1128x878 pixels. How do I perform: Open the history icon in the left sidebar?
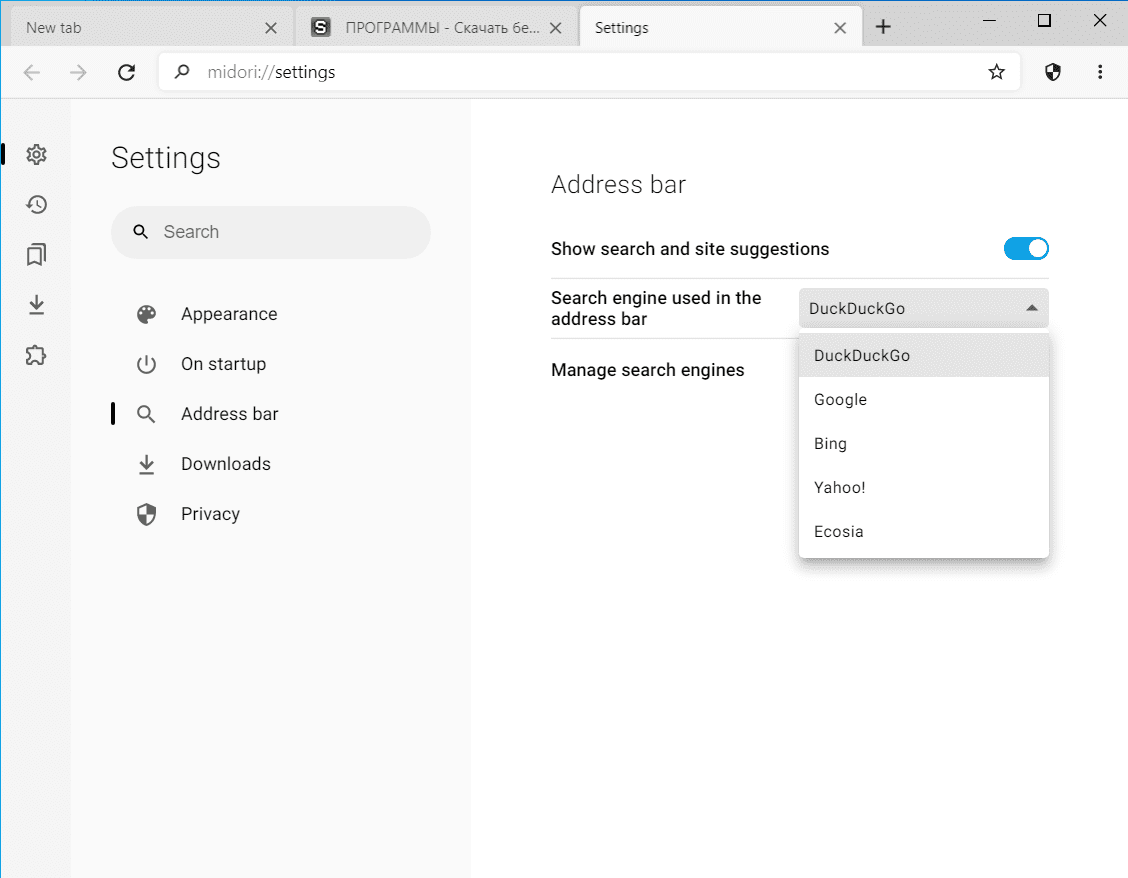37,205
